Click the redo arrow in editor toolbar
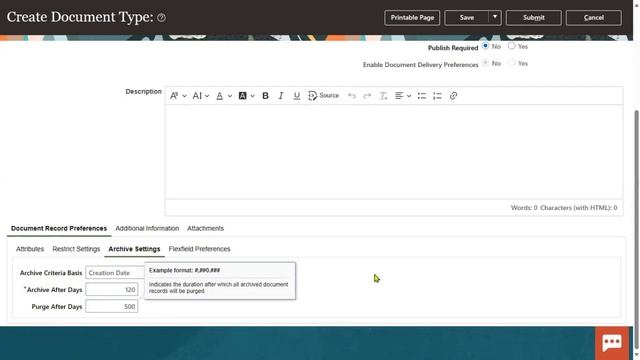Screen dimensions: 640x360 click(367, 96)
